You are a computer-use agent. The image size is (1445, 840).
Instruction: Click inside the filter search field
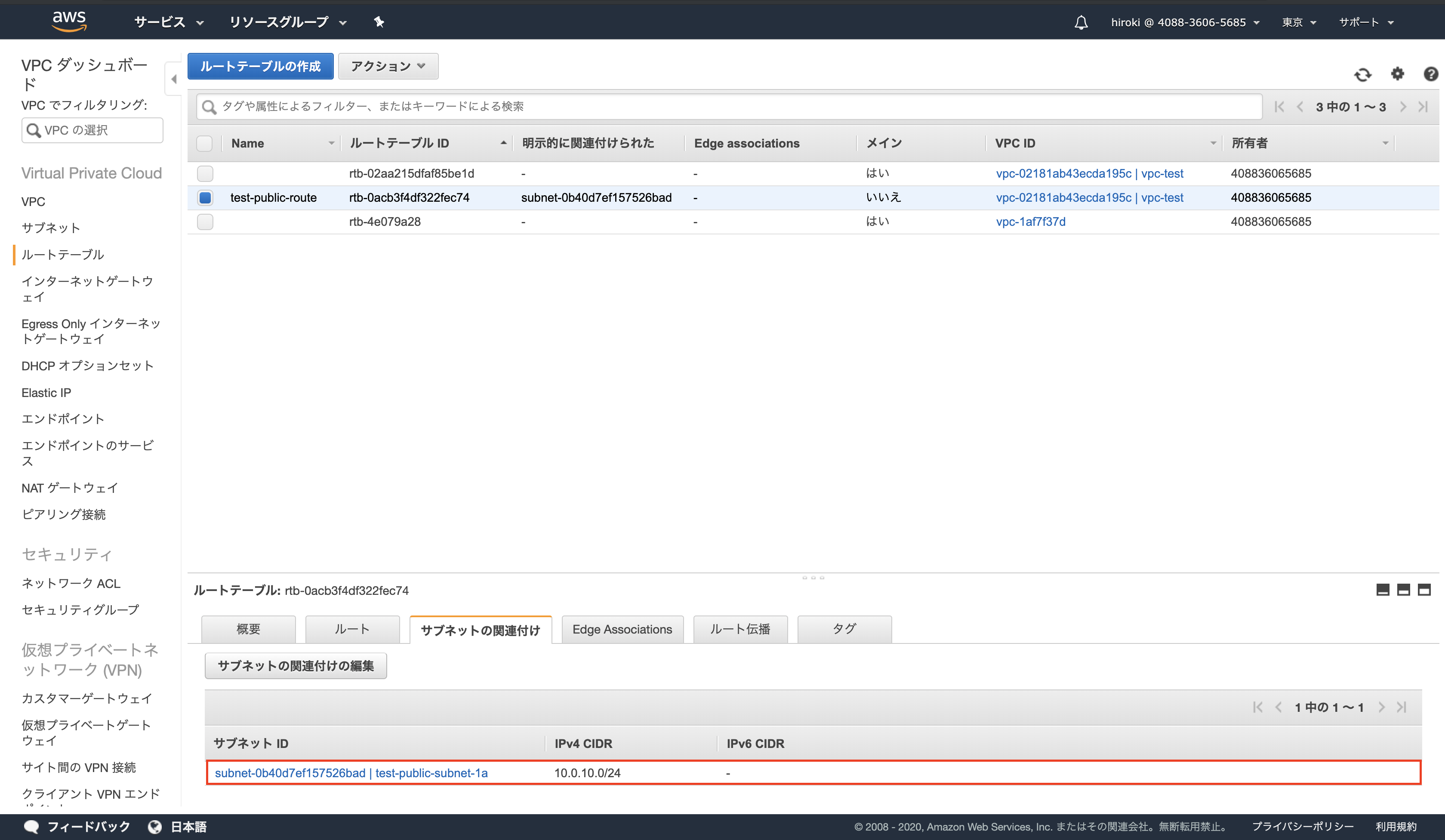coord(573,106)
